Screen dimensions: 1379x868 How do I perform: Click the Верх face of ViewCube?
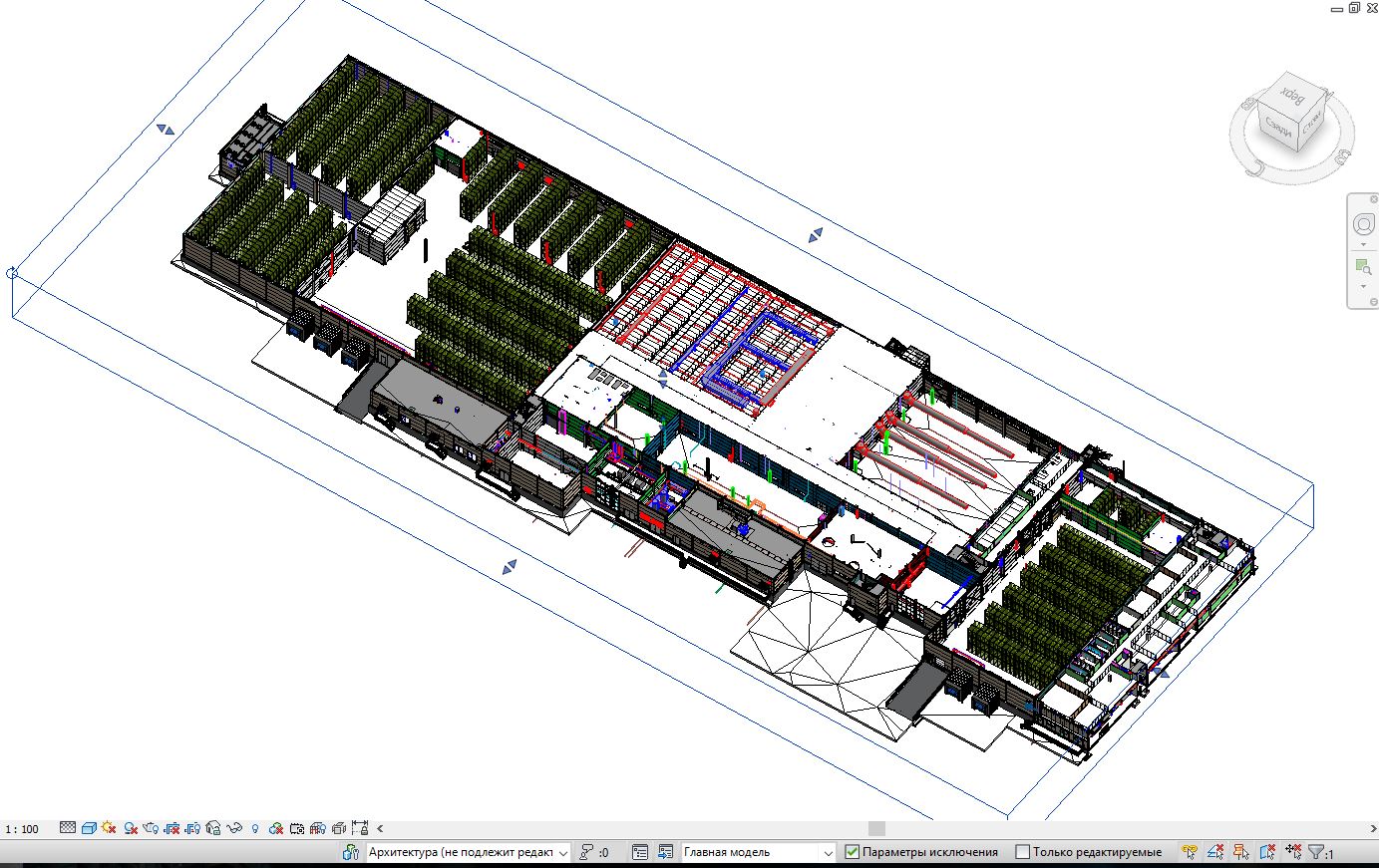click(x=1294, y=96)
